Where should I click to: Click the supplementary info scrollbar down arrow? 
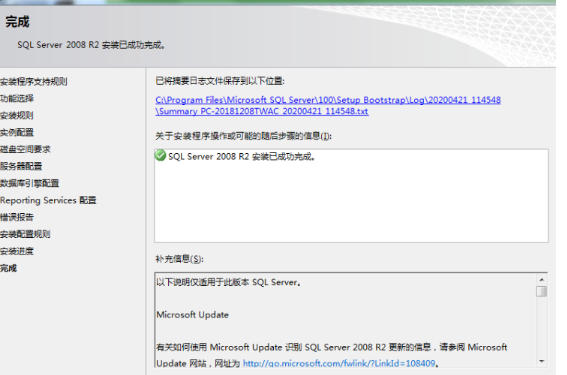[541, 361]
